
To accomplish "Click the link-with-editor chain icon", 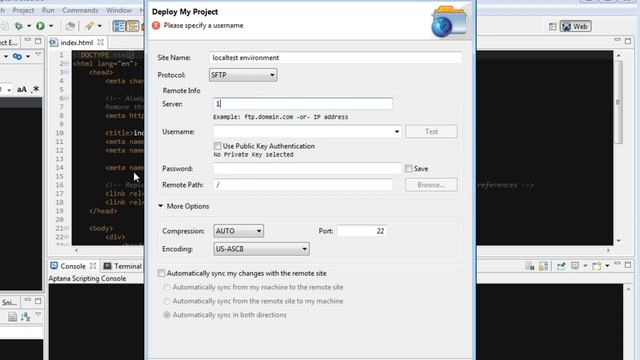I will point(17,56).
